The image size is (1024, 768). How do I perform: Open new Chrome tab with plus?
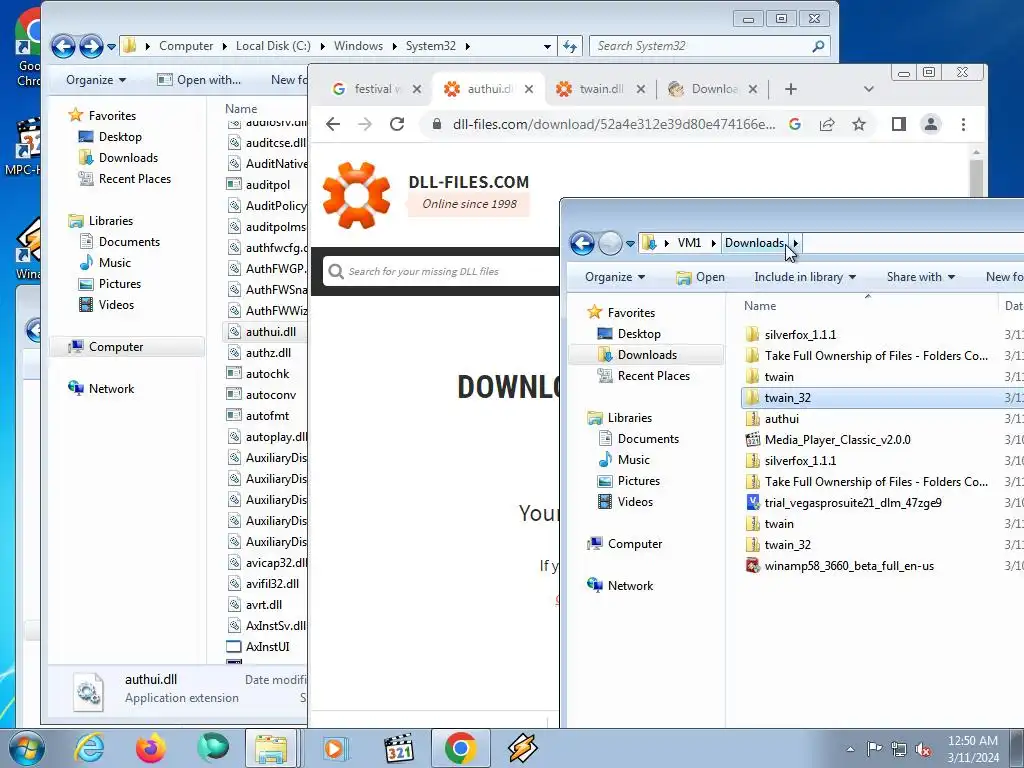tap(791, 89)
